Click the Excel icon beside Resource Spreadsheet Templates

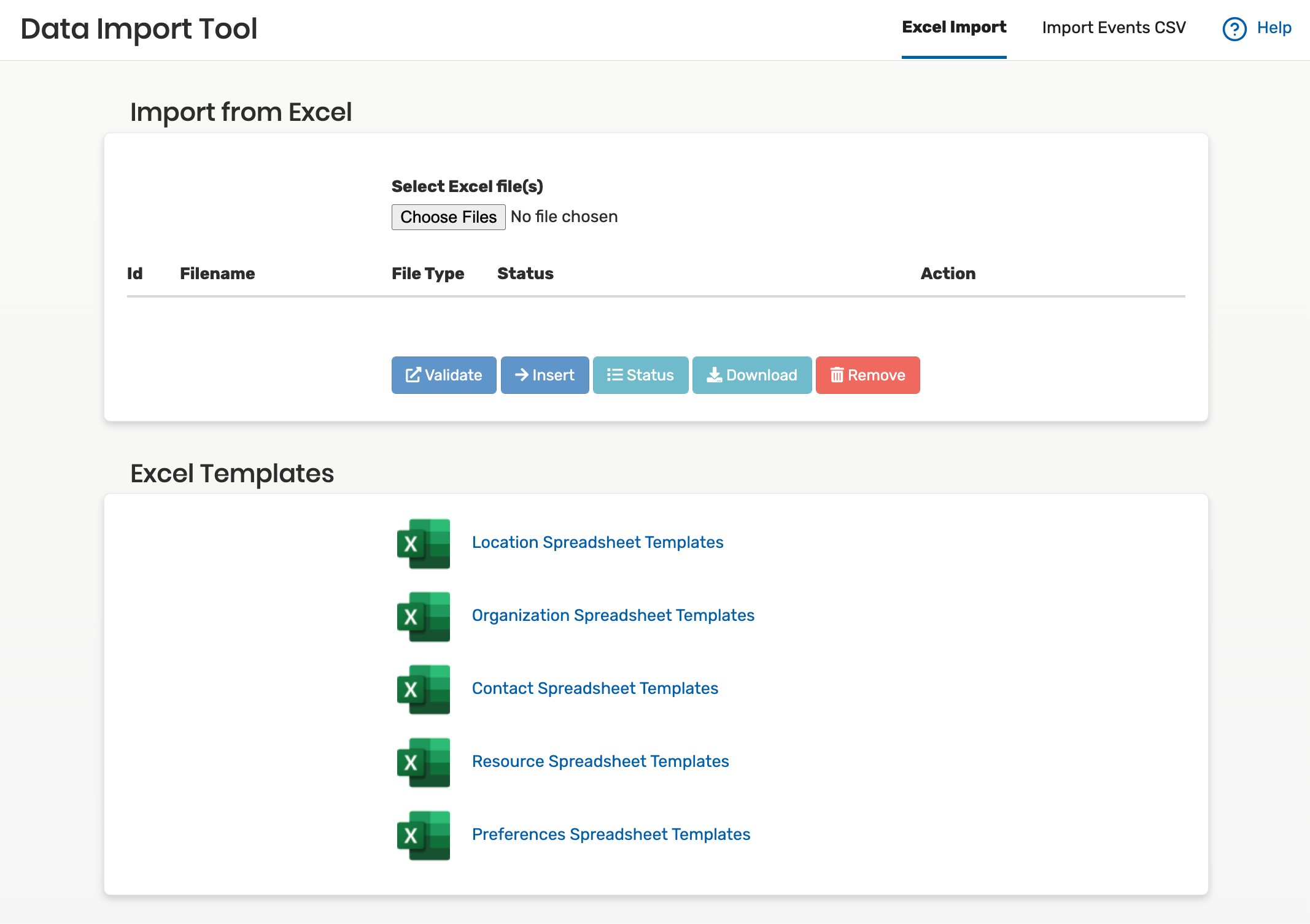point(423,763)
